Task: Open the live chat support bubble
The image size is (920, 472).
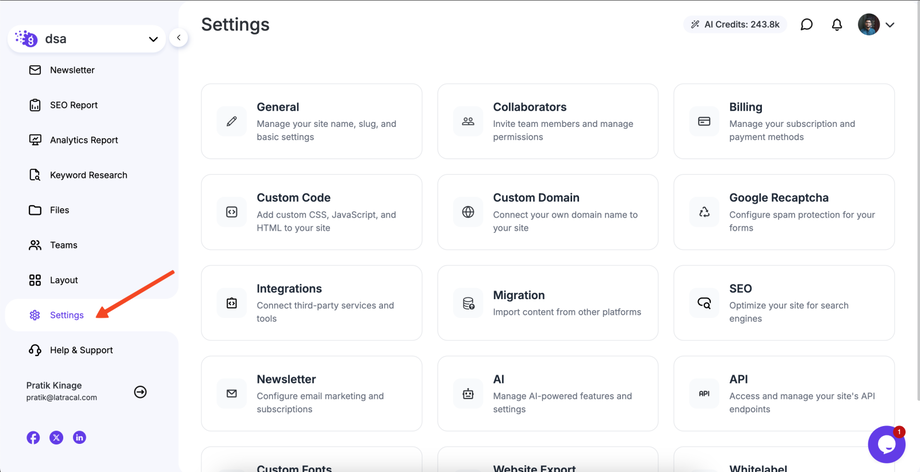Action: (x=886, y=444)
